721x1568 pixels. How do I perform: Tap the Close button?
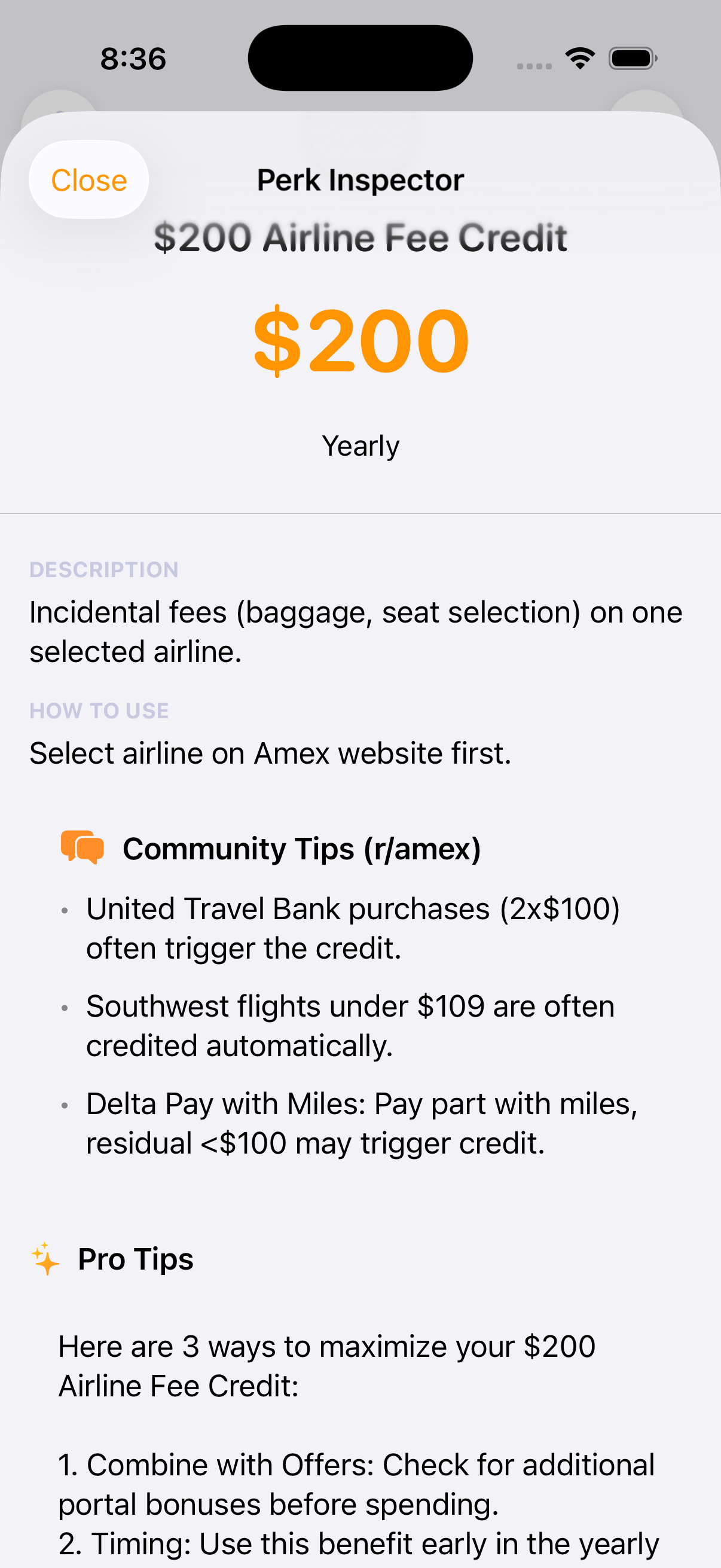[x=89, y=180]
